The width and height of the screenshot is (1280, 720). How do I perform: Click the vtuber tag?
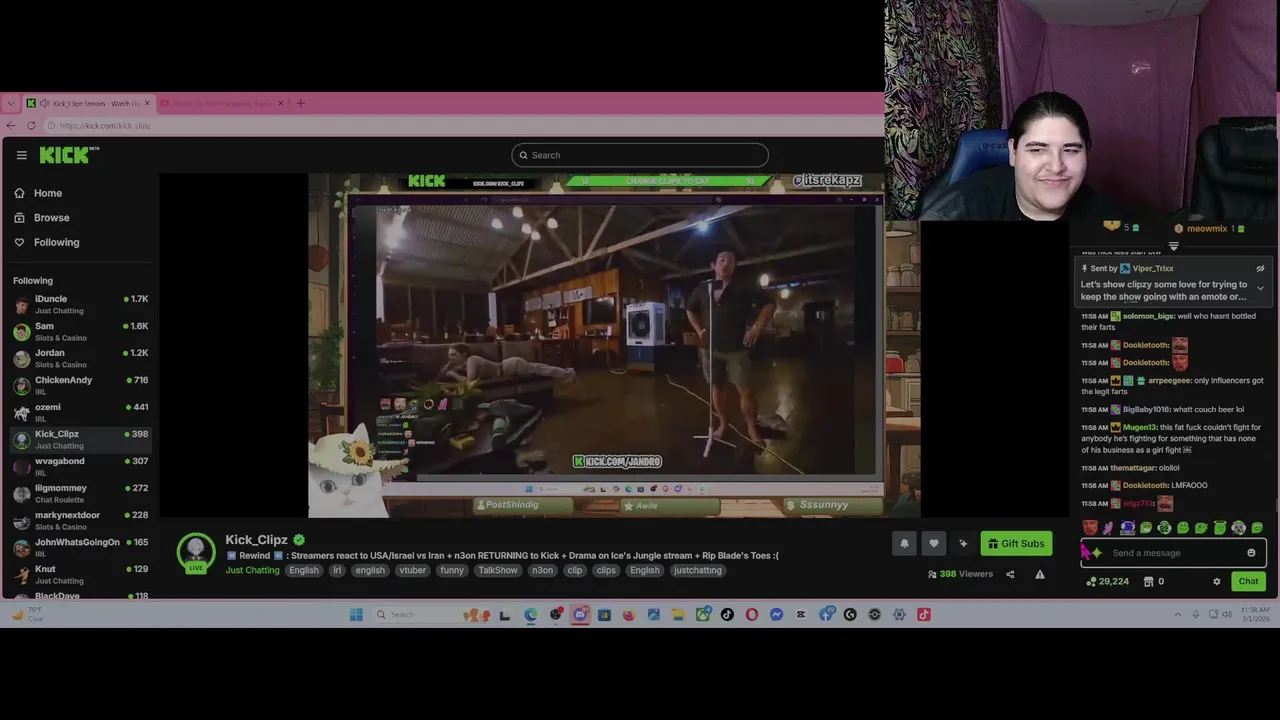[413, 570]
